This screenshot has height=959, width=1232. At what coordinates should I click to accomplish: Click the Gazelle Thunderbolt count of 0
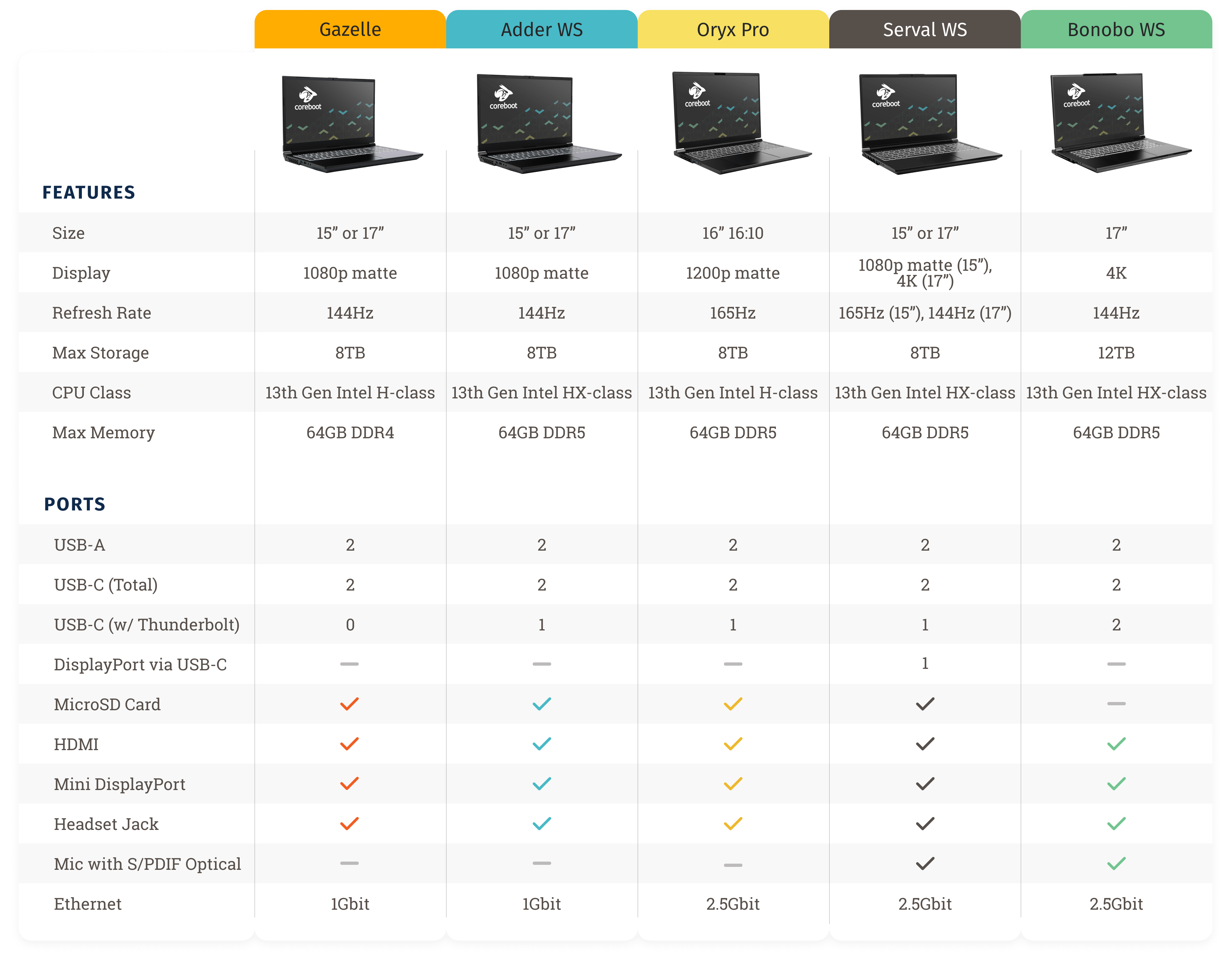point(350,625)
